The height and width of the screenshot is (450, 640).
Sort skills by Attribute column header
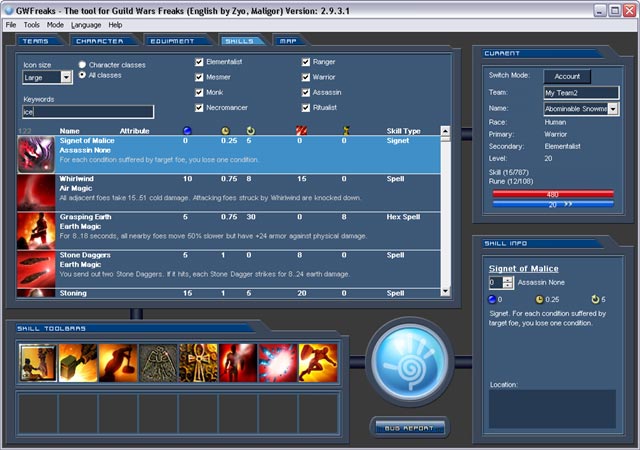(x=134, y=131)
